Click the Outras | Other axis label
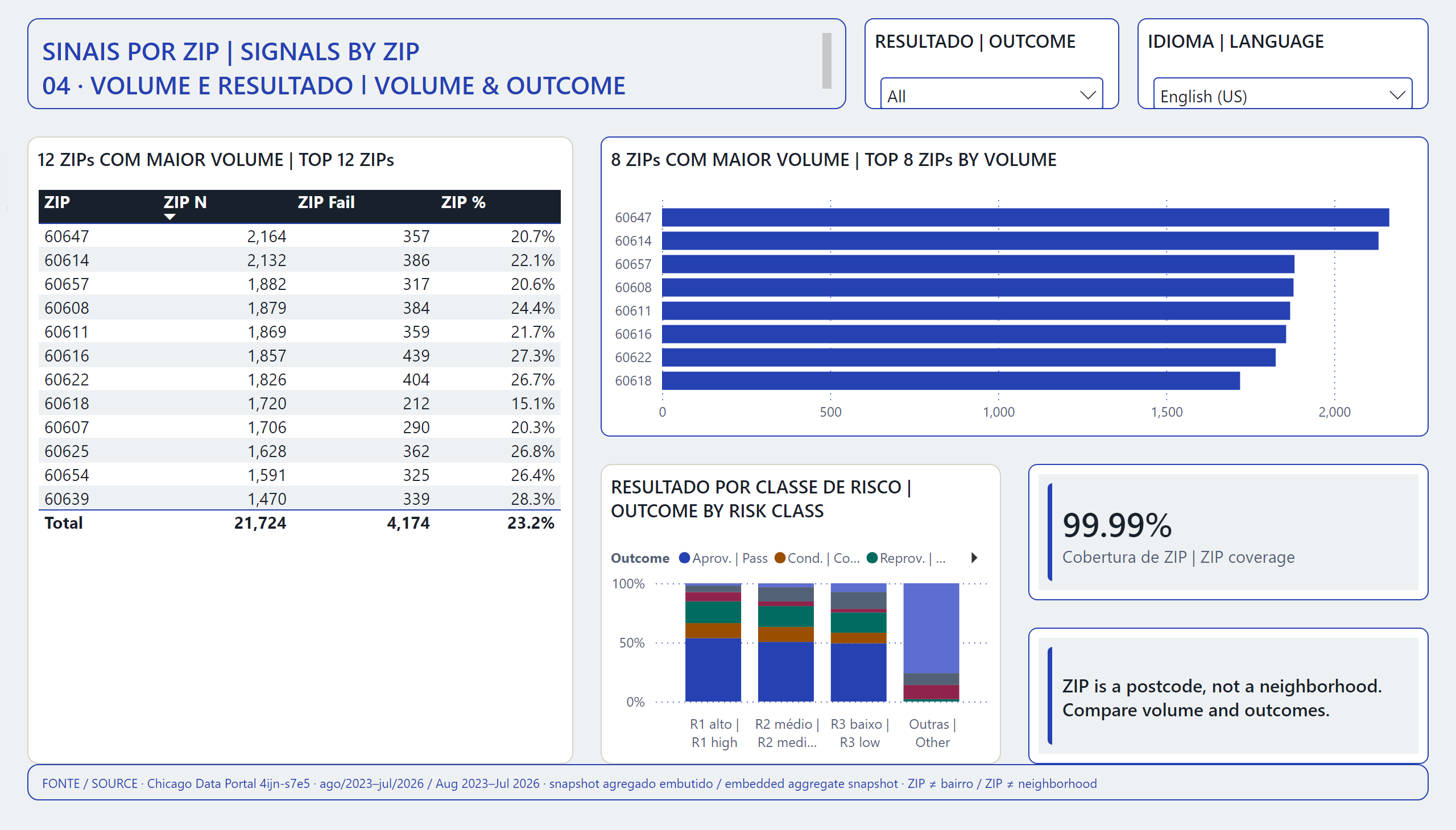Viewport: 1456px width, 830px height. (x=932, y=733)
